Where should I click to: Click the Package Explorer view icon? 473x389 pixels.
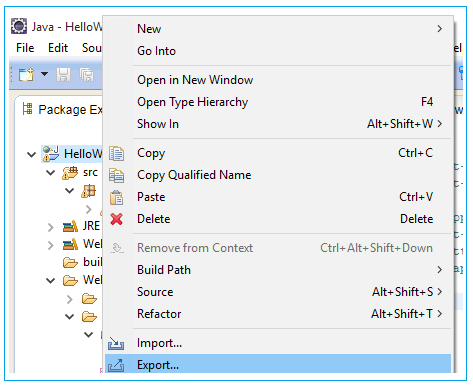pyautogui.click(x=27, y=109)
